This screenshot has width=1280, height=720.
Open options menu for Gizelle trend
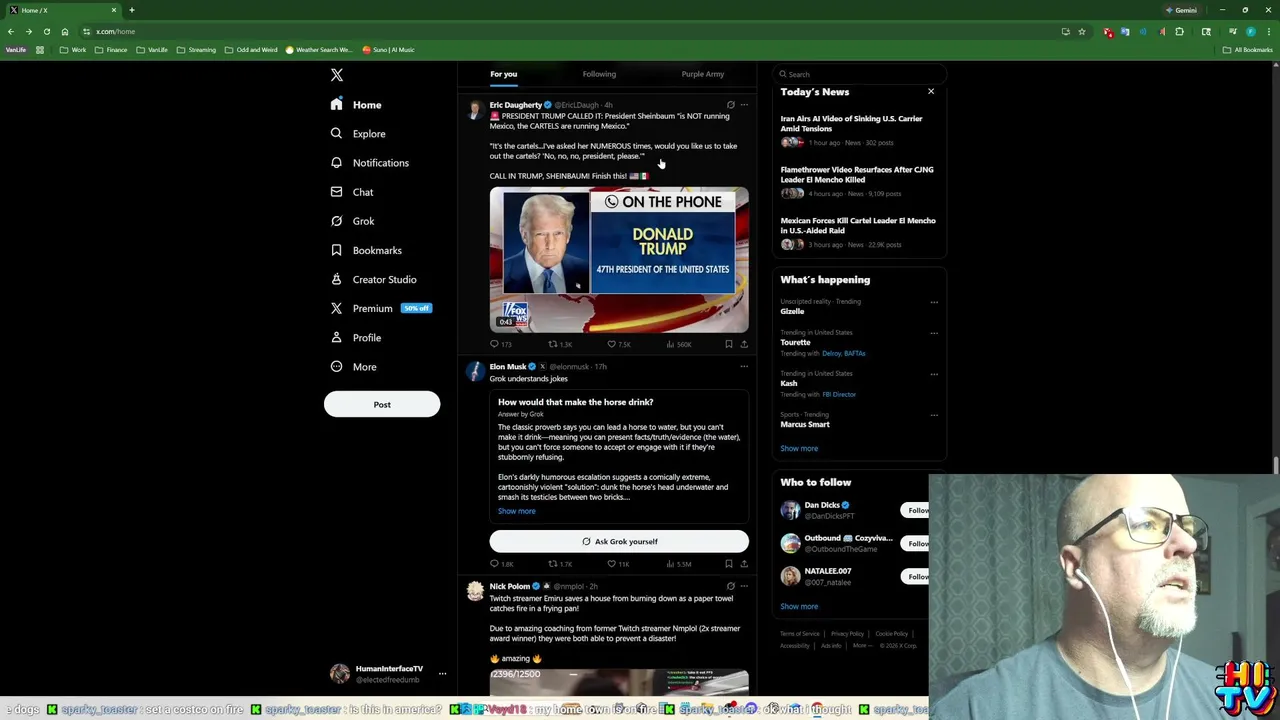click(934, 302)
